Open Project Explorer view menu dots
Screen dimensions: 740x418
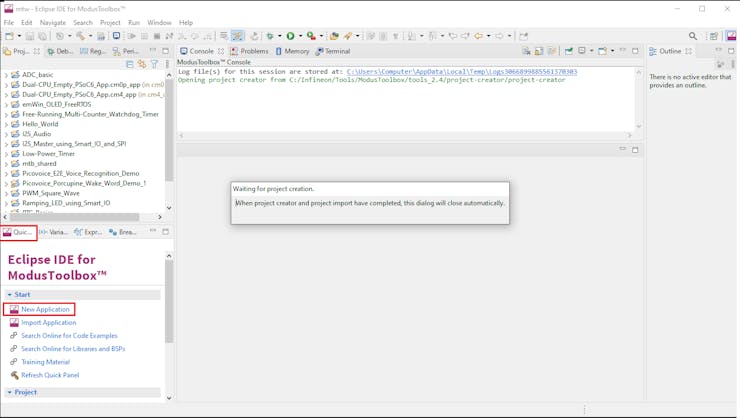coord(167,64)
